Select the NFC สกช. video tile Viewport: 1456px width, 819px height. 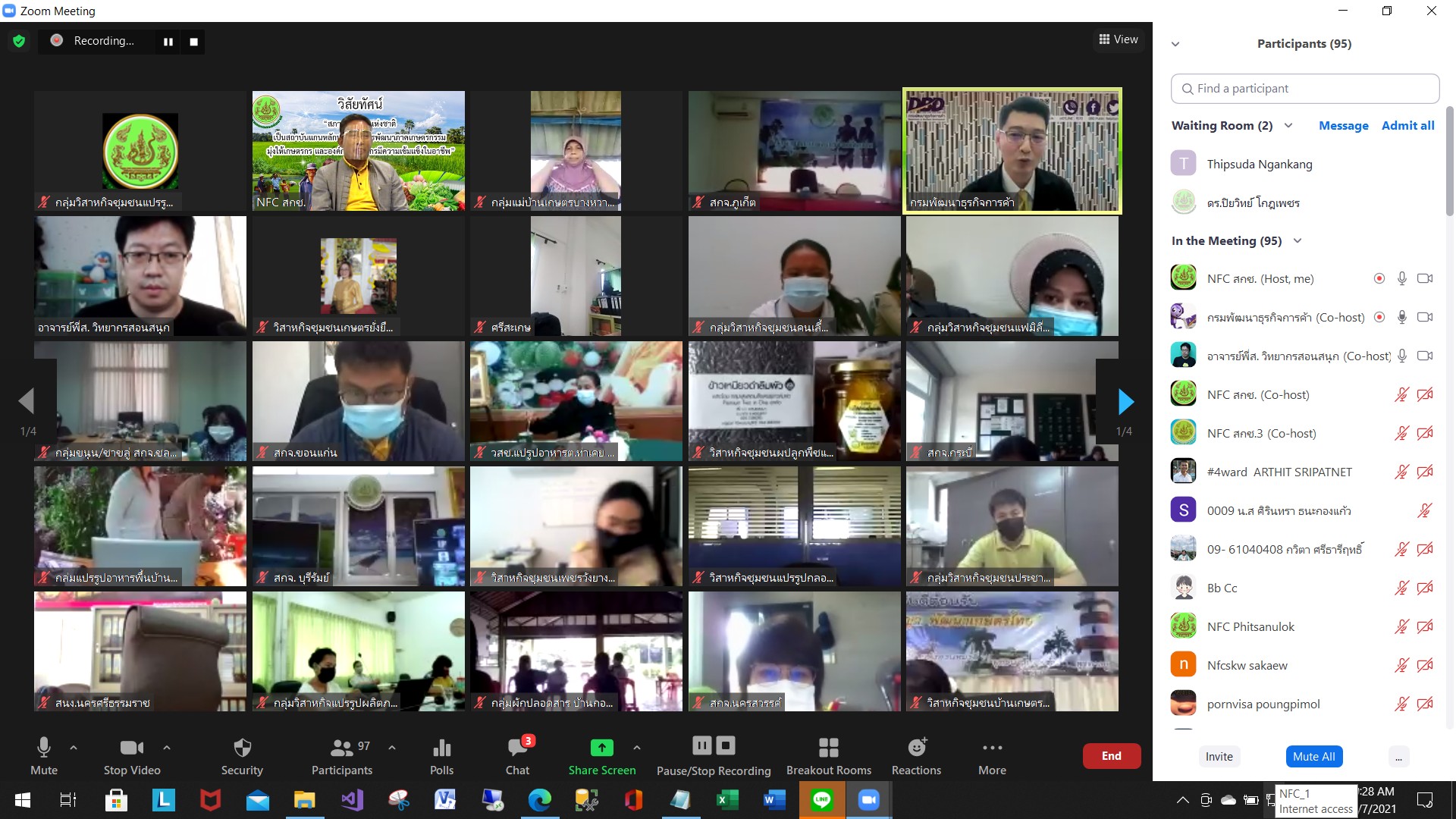[x=359, y=151]
